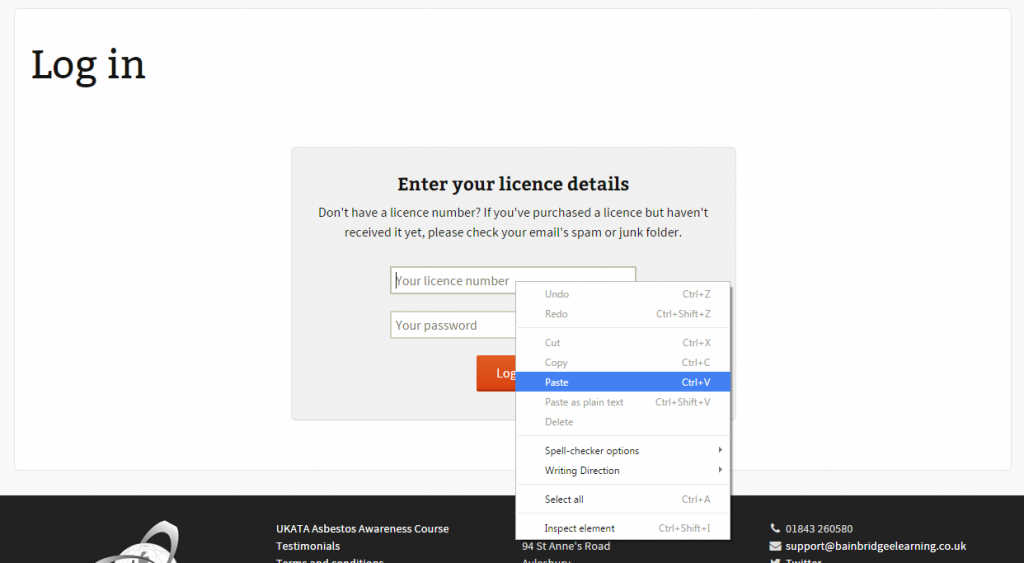Expand the Spell-checker options submenu arrow

point(720,451)
